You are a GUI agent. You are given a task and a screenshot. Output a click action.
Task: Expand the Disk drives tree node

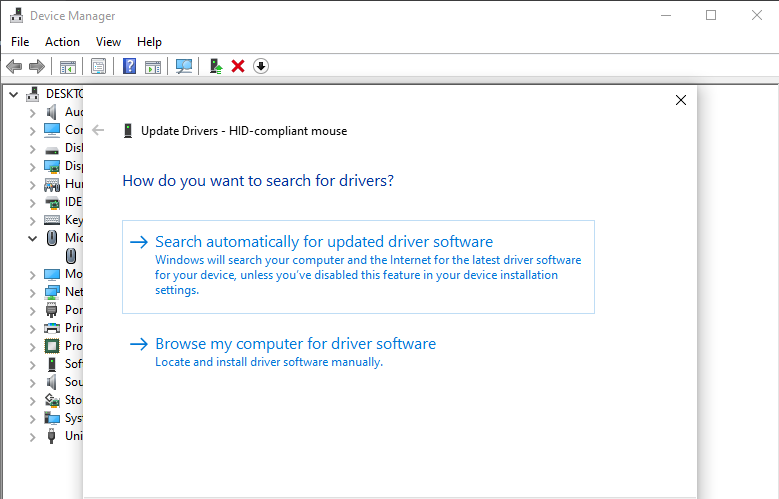click(32, 149)
